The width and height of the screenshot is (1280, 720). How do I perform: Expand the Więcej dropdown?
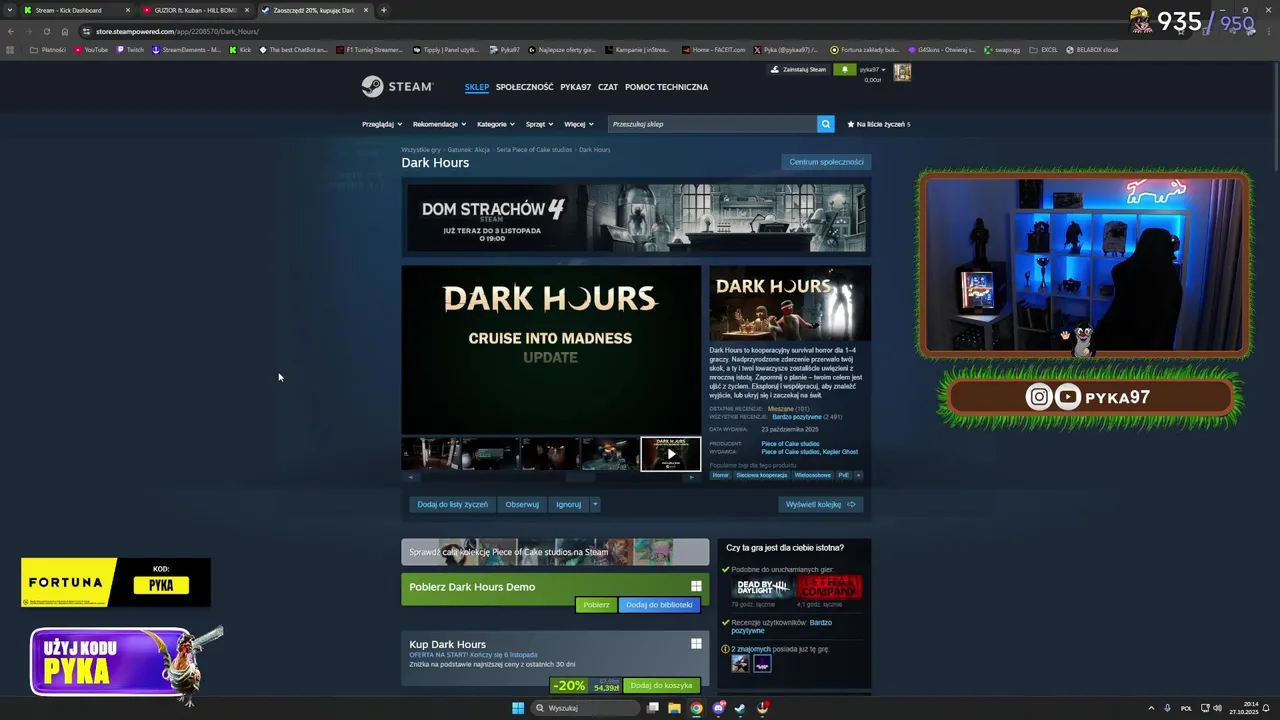click(578, 124)
